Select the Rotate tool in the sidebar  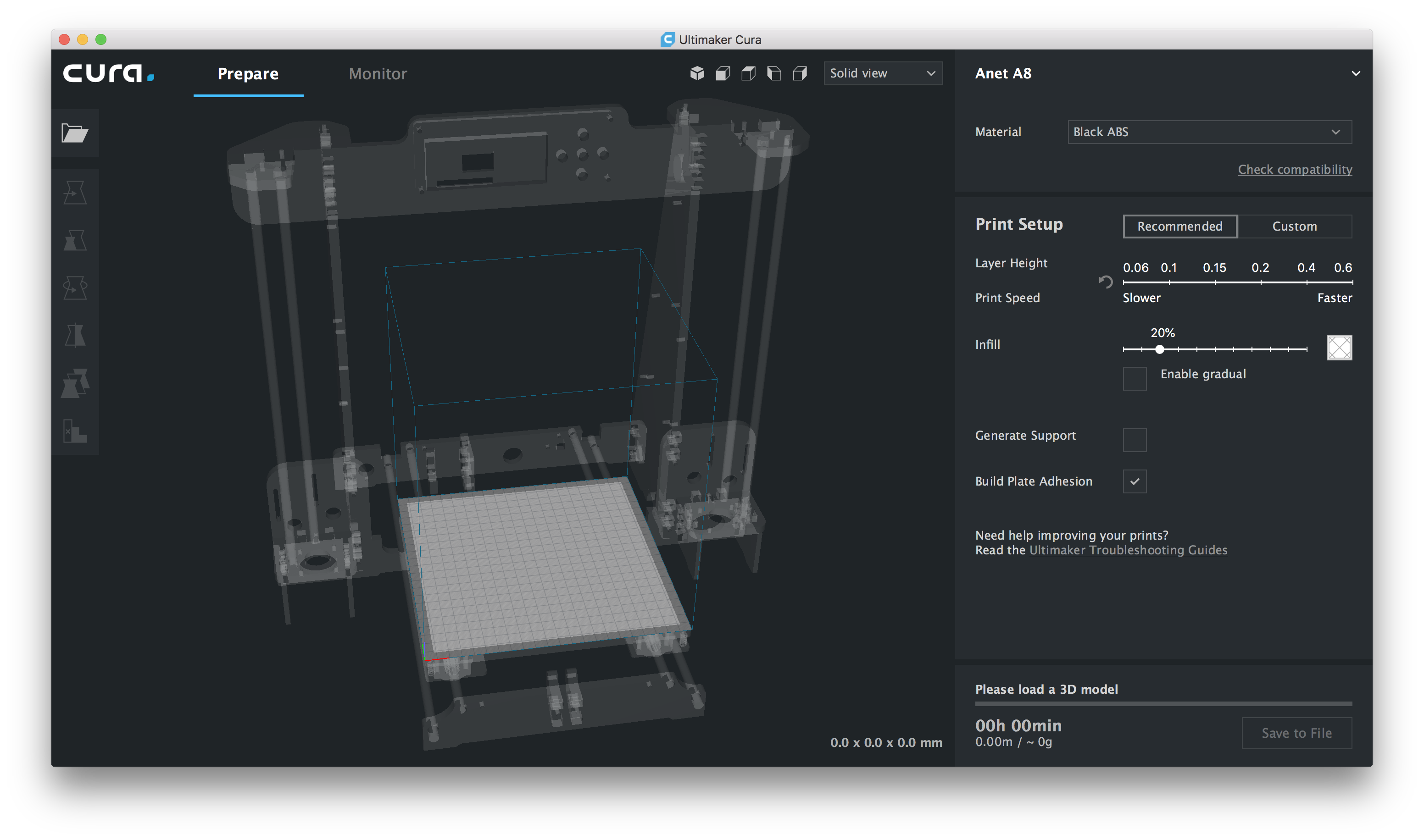click(75, 287)
